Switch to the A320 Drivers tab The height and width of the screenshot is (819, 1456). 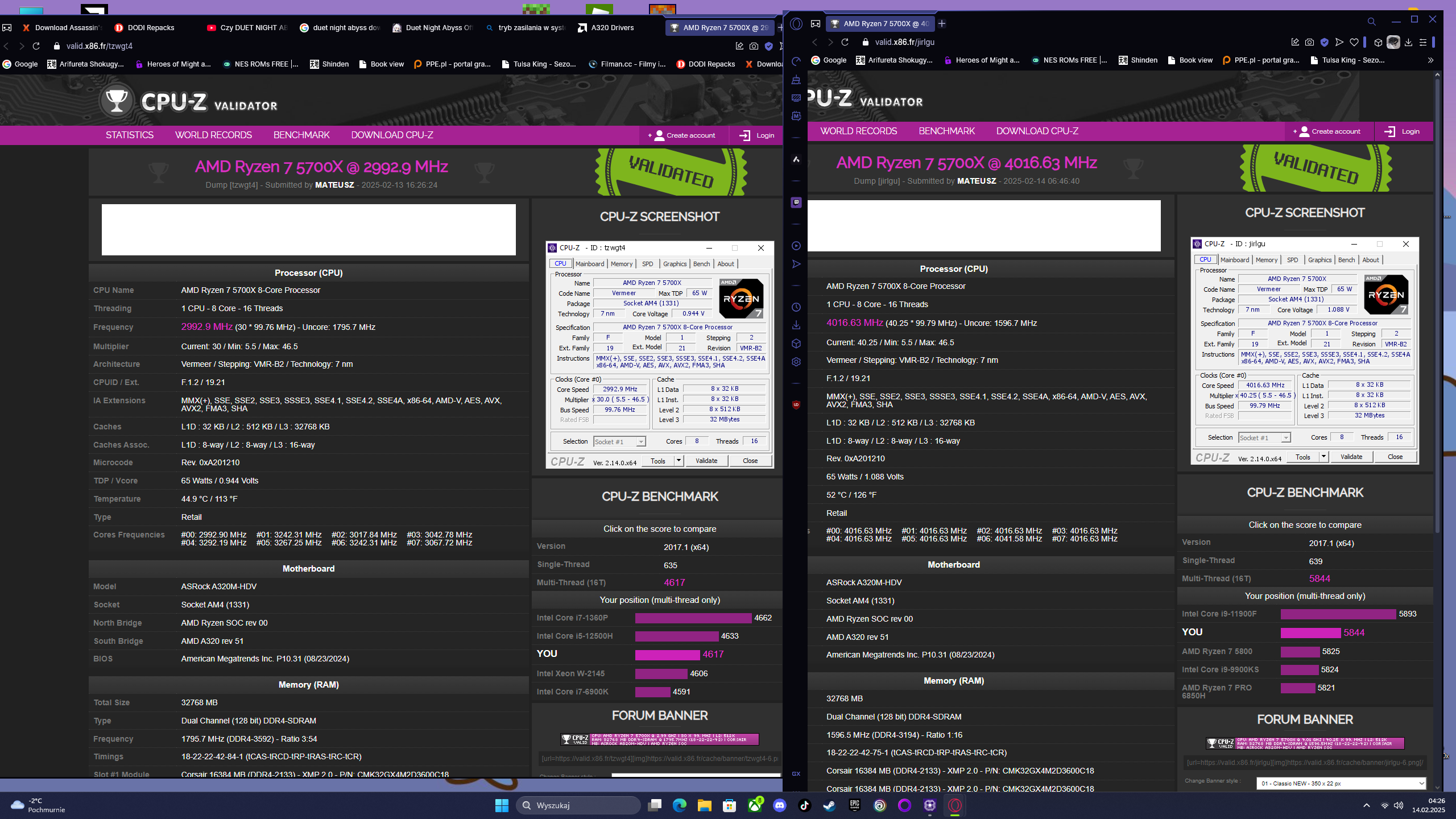(611, 27)
